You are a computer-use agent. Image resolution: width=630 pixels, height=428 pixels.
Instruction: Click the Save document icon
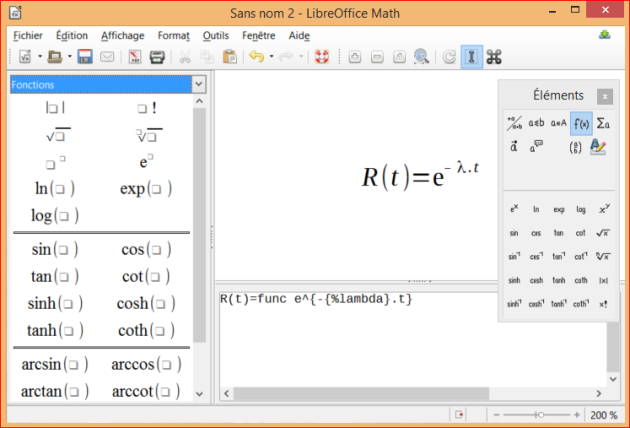point(85,57)
